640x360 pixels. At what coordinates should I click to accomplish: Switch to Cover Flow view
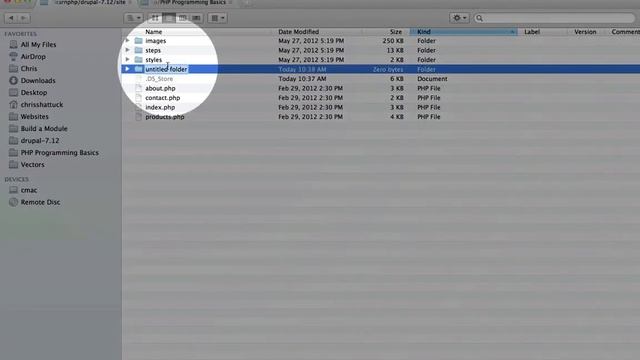196,18
